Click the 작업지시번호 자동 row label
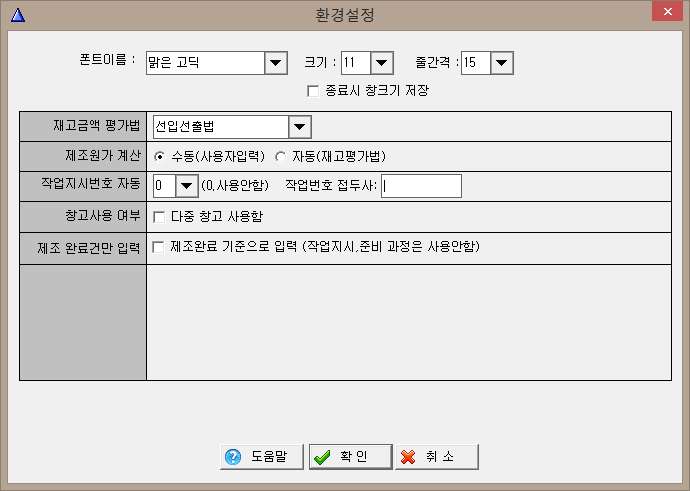The height and width of the screenshot is (491, 690). point(91,183)
